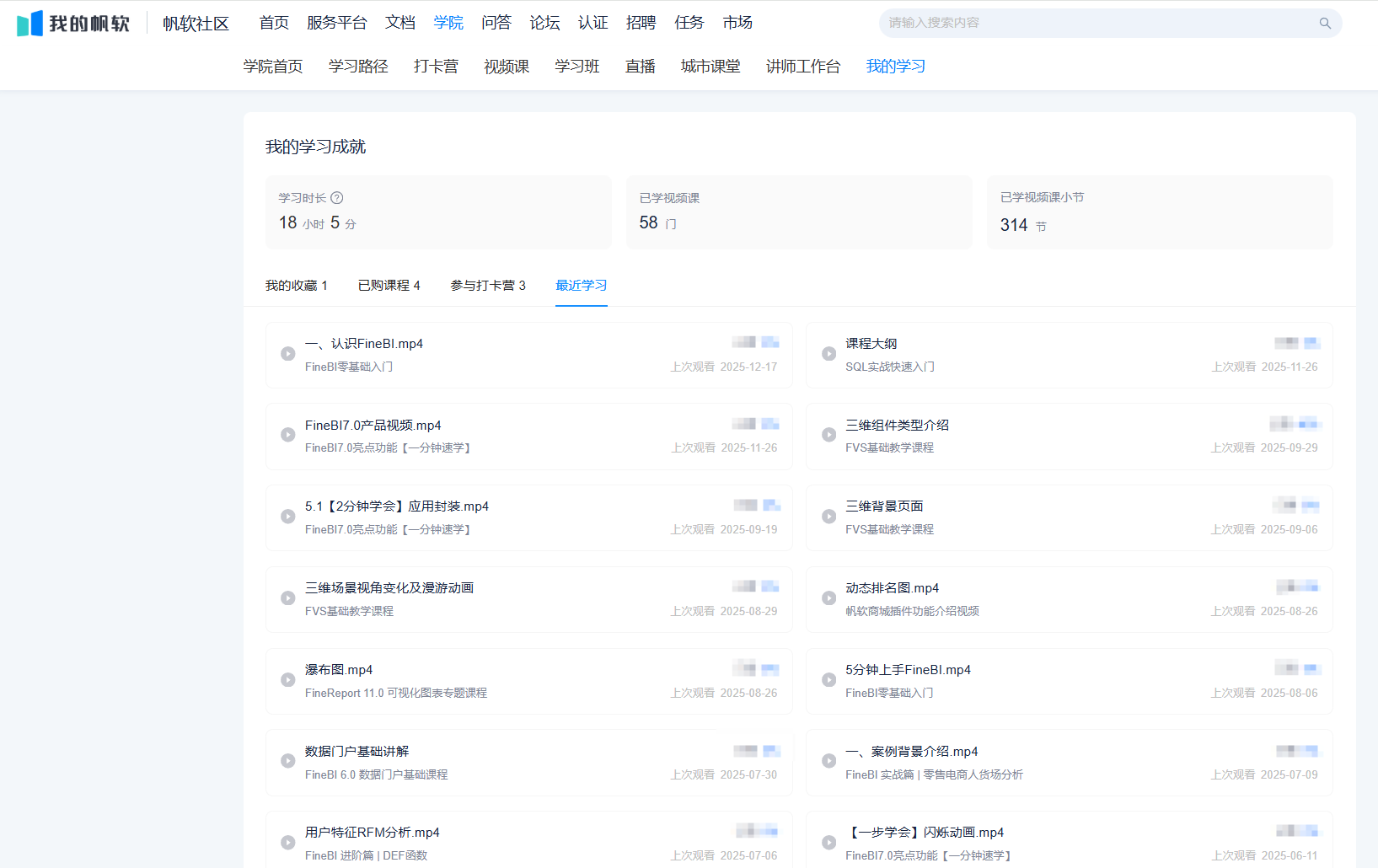Focus the 请输入搜索内容 search box
This screenshot has width=1378, height=868.
pos(1096,23)
